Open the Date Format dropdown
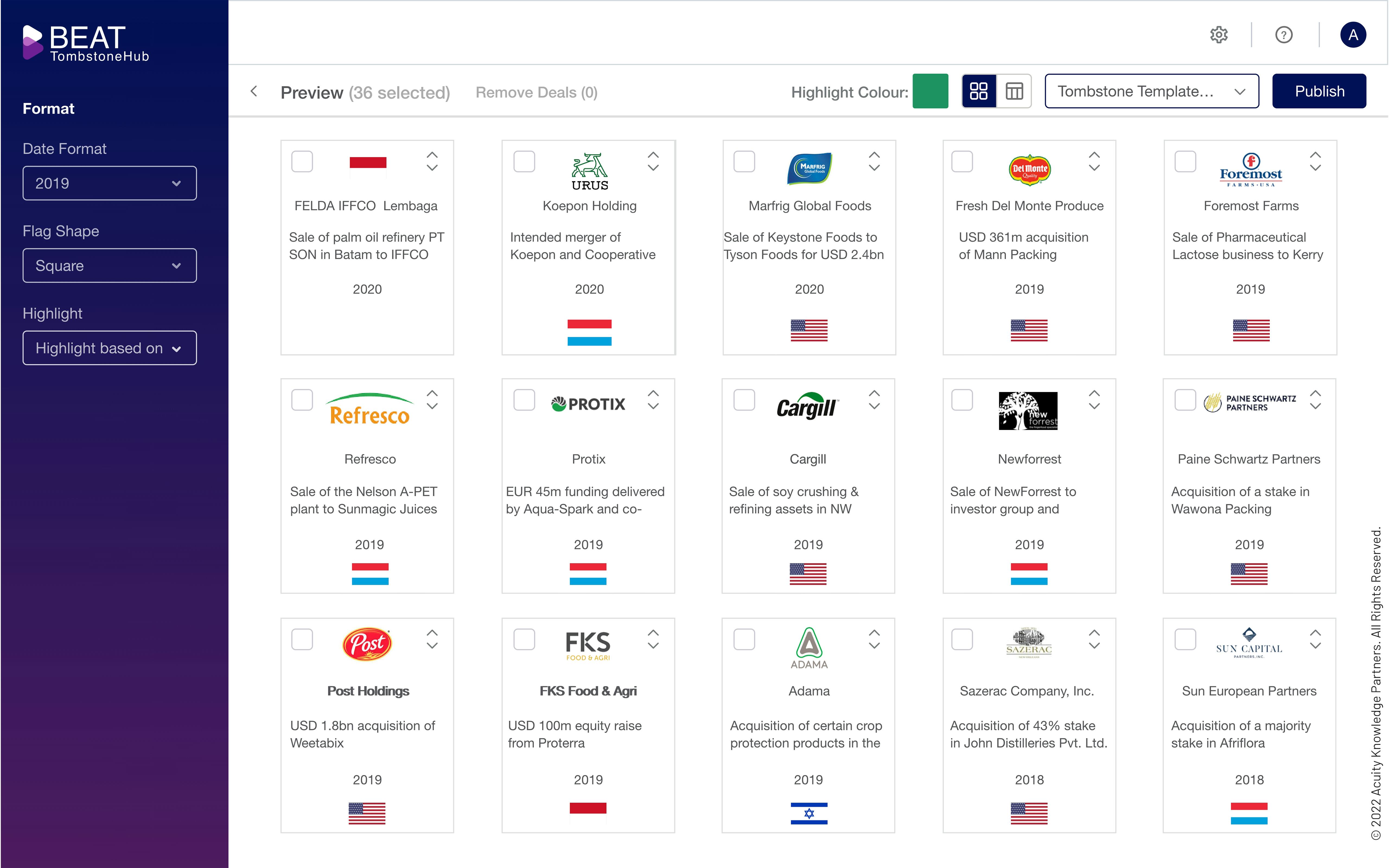This screenshot has height=868, width=1389. (109, 184)
